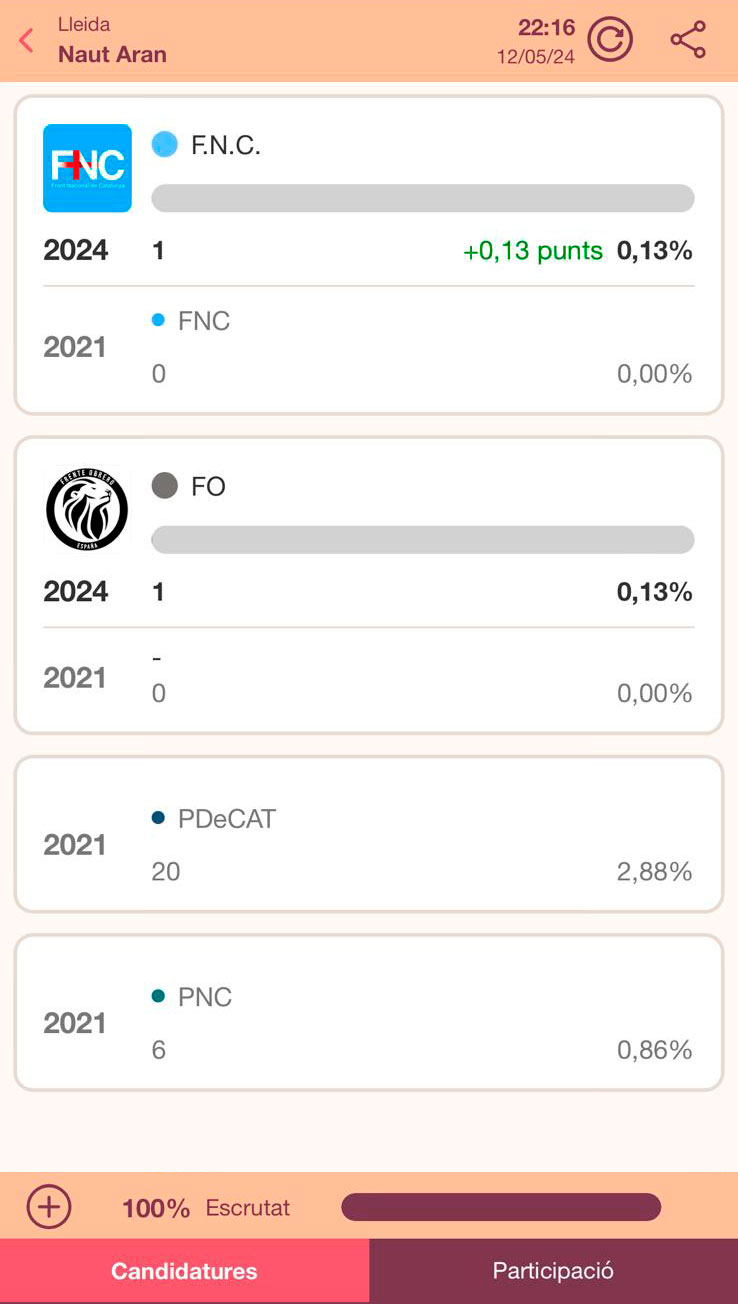
Task: Click the light blue F.N.C. color dot
Action: [x=164, y=144]
